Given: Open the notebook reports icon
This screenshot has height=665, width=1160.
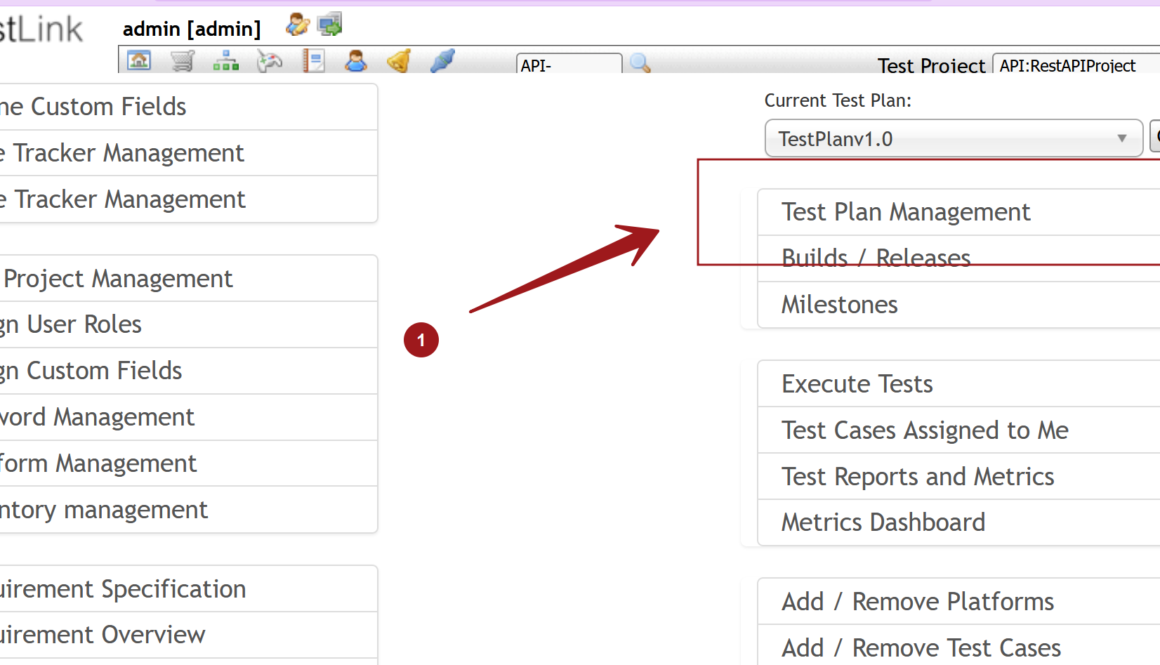Looking at the screenshot, I should 314,61.
